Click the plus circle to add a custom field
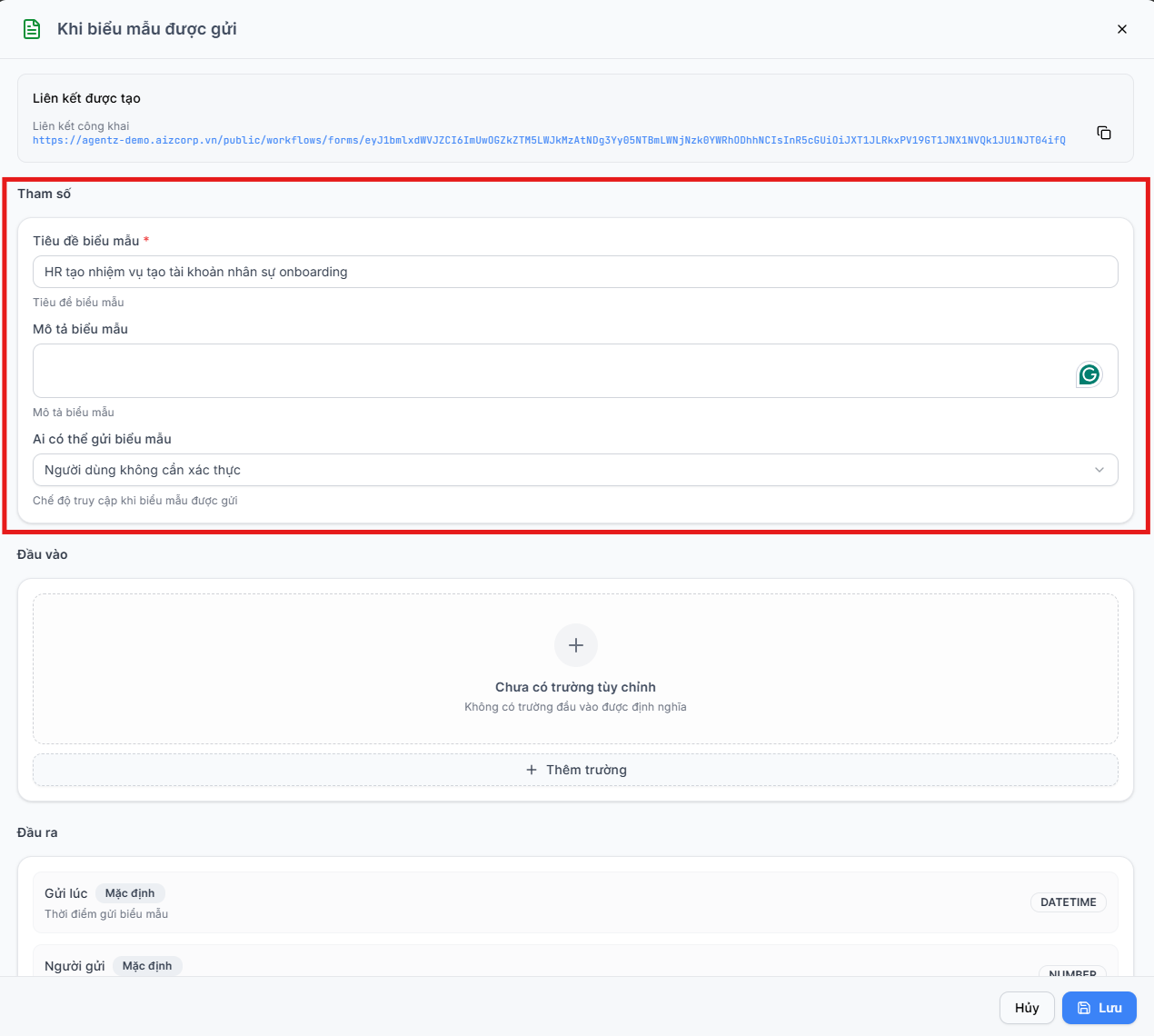 pos(576,645)
